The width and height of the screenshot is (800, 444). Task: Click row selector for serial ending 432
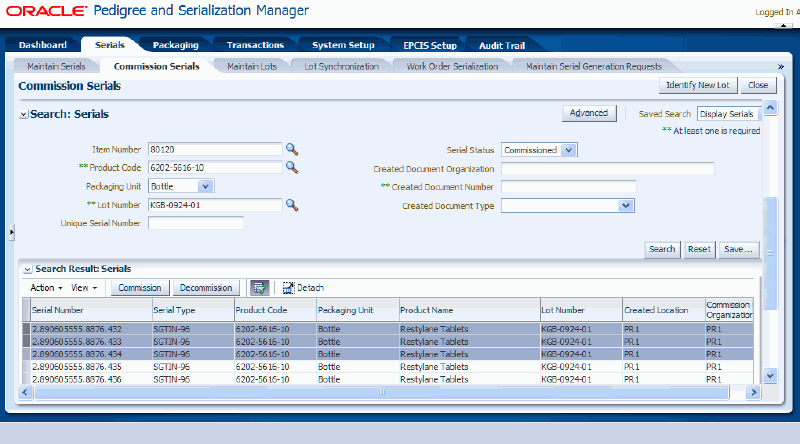(x=27, y=329)
